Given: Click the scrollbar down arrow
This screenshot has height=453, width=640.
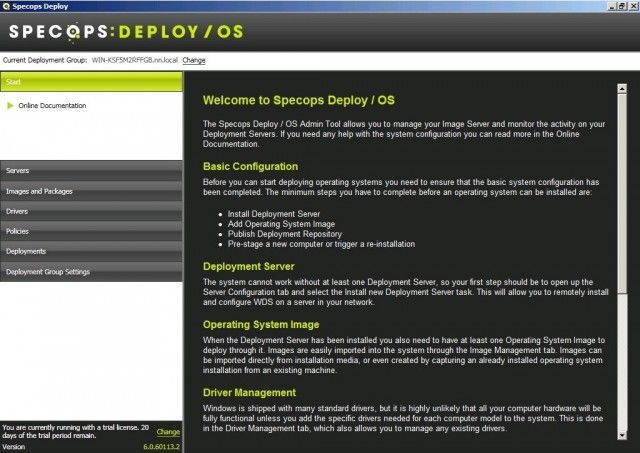Looking at the screenshot, I should (622, 435).
